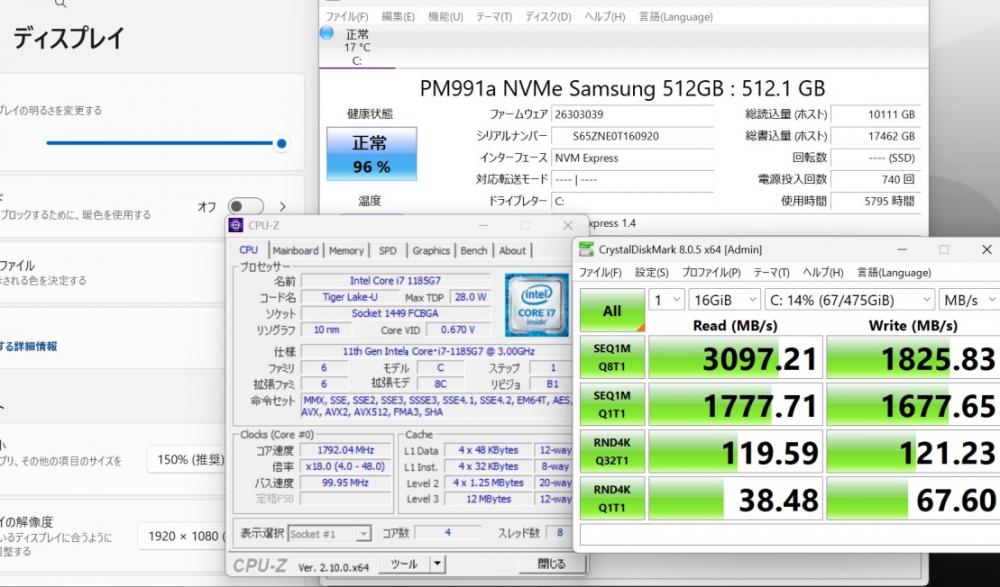The width and height of the screenshot is (1000, 587).
Task: Expand night light settings chevron
Action: 283,206
